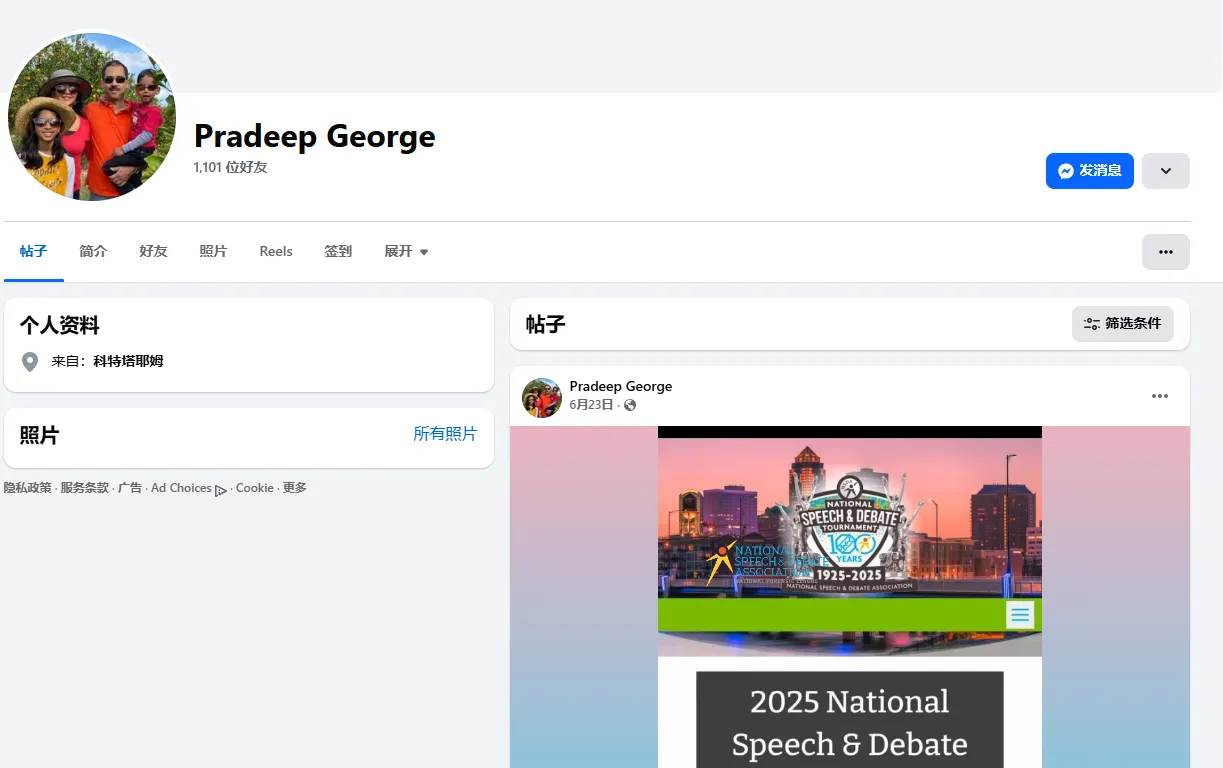
Task: Open the post options three-dot menu
Action: [1160, 396]
